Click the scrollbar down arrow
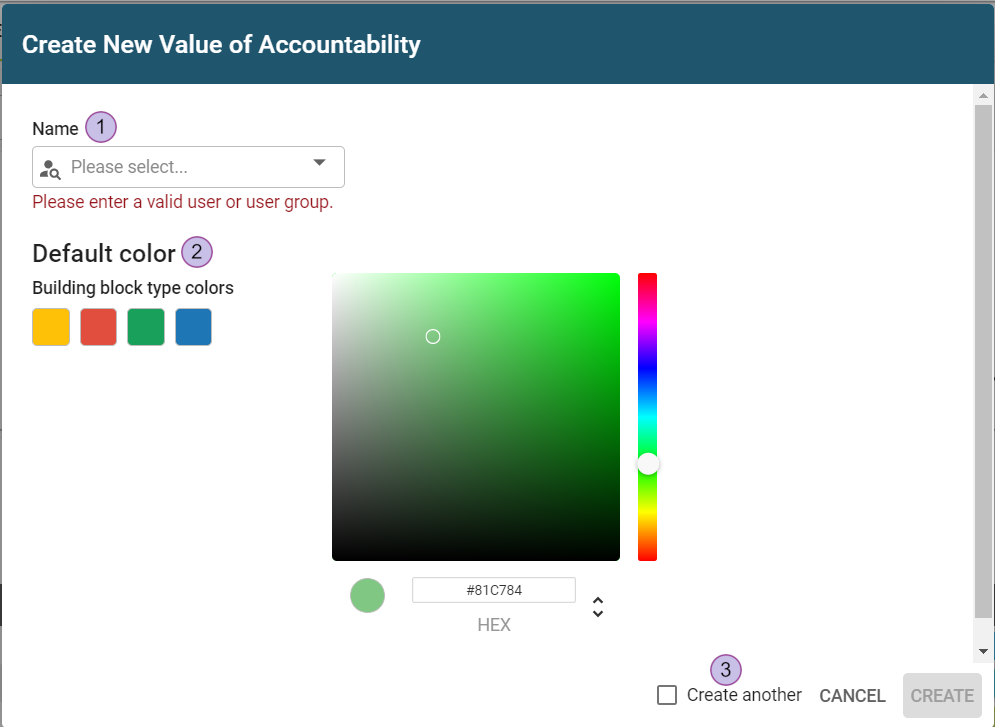The height and width of the screenshot is (727, 995). click(x=983, y=651)
